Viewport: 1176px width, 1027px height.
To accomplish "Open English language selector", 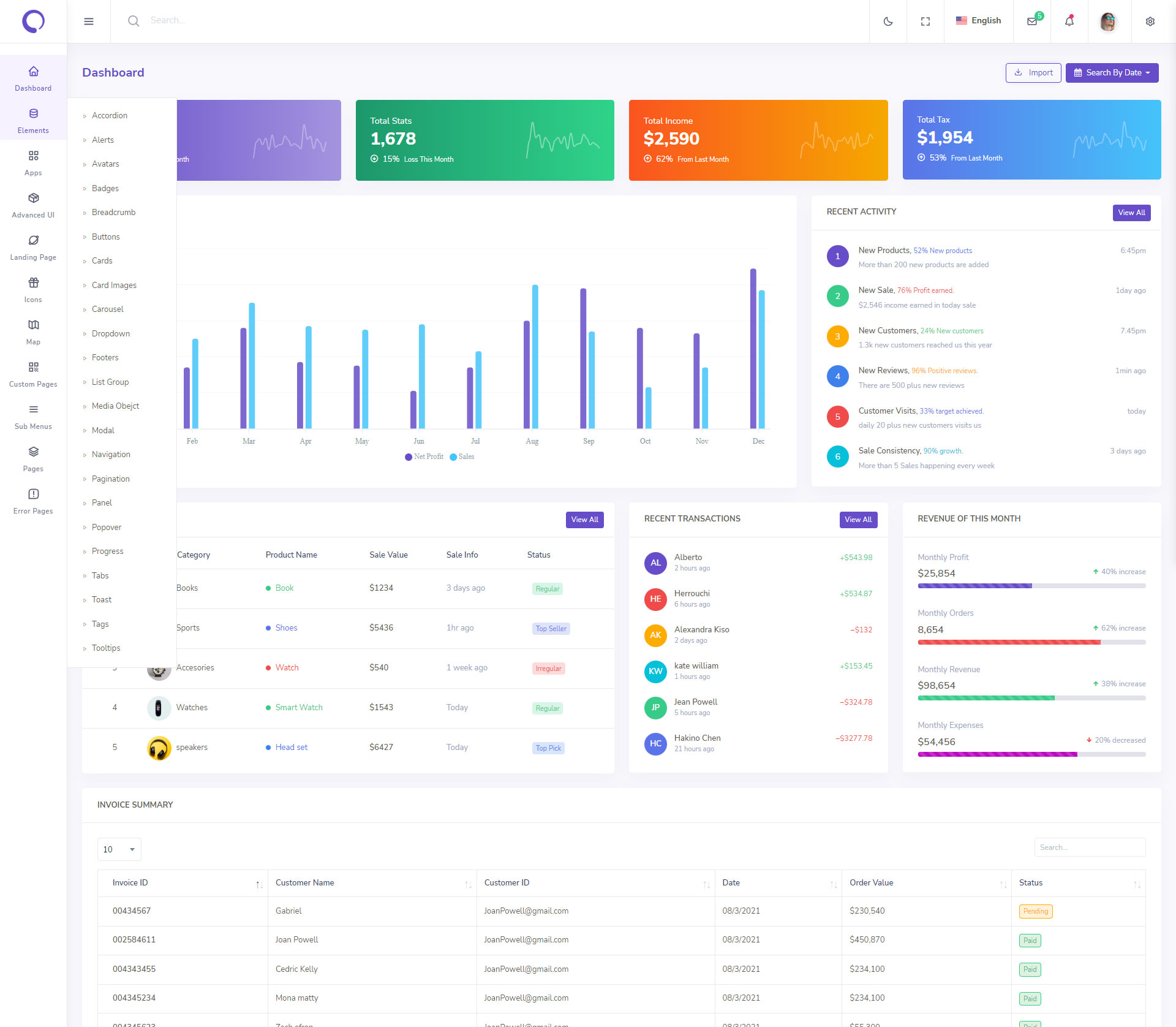I will (x=978, y=21).
